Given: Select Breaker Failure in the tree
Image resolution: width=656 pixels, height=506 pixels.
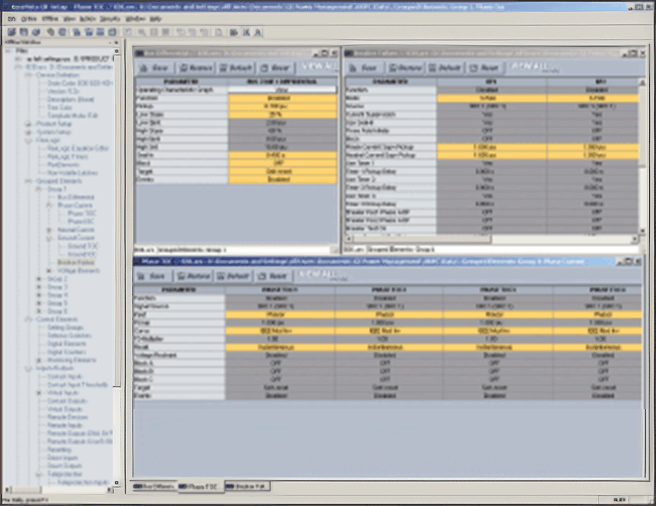Looking at the screenshot, I should click(x=76, y=262).
